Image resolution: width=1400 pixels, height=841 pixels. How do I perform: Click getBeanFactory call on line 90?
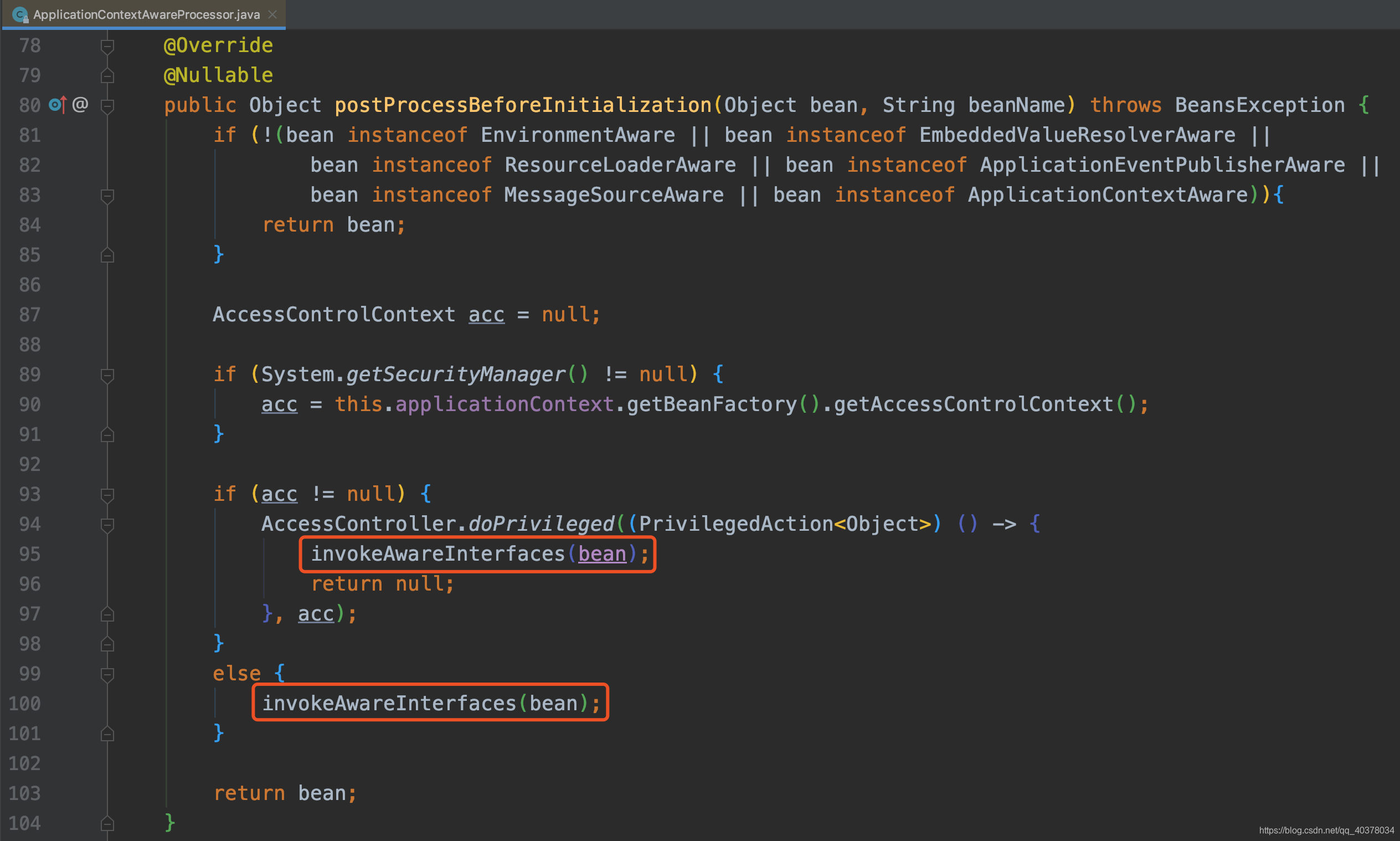pos(711,404)
